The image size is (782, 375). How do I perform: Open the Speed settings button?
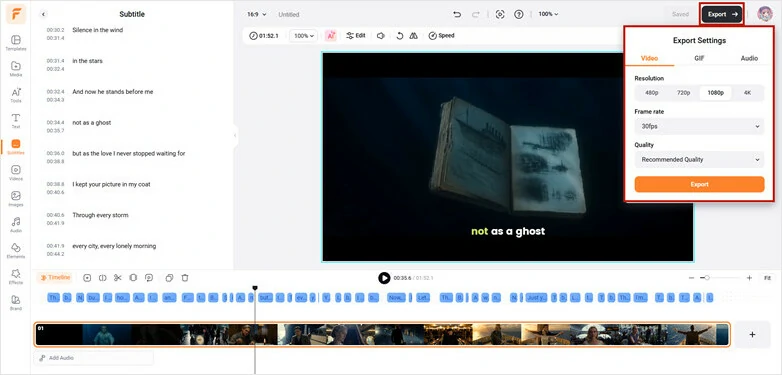coord(442,35)
